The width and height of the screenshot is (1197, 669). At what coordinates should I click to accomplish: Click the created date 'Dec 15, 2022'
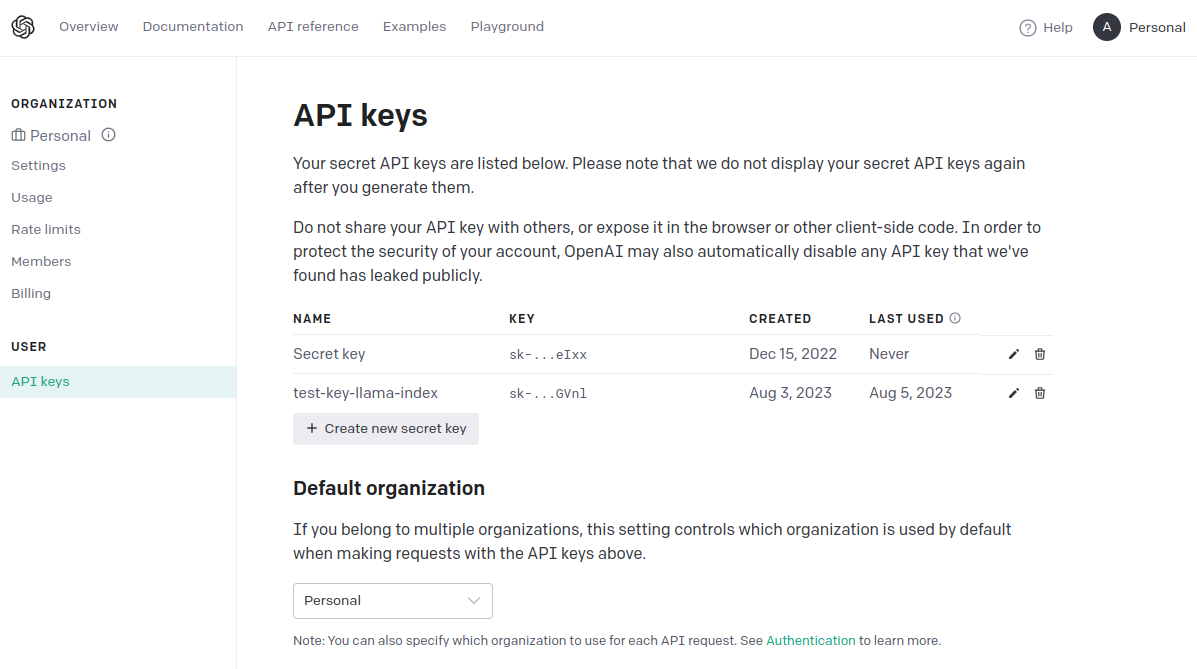coord(792,354)
